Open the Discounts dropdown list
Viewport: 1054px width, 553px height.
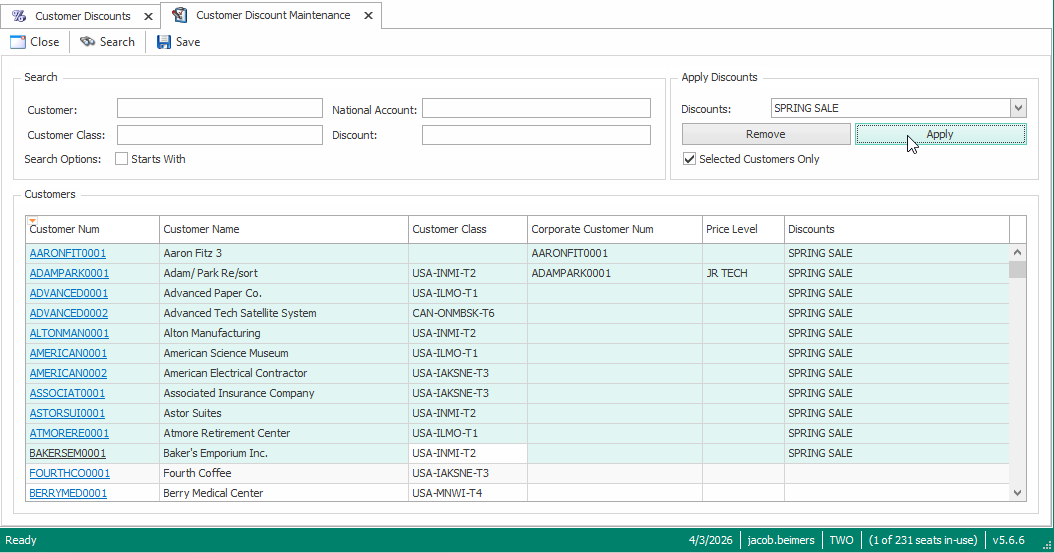(x=1018, y=108)
